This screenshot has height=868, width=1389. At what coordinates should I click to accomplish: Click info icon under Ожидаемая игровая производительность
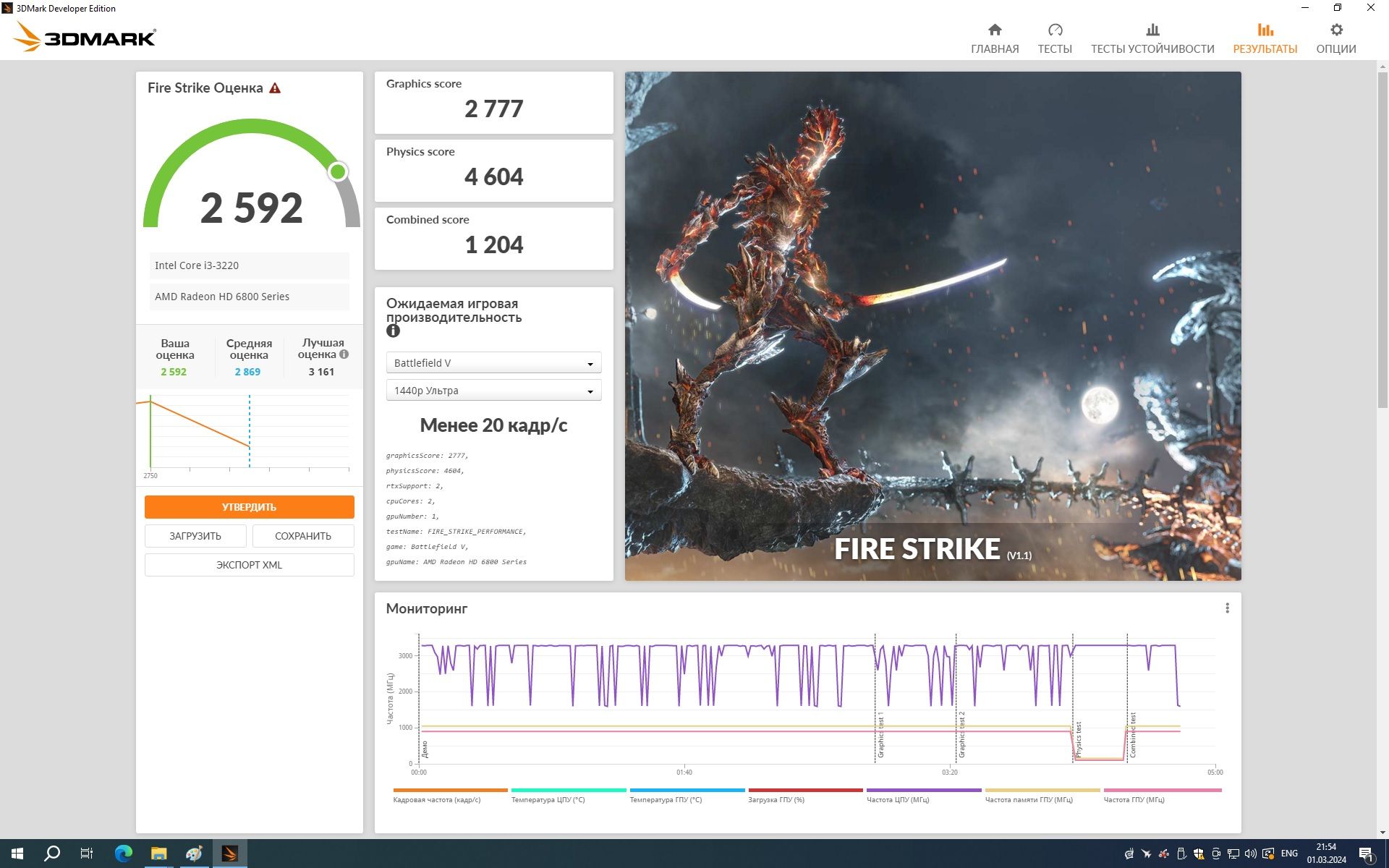click(393, 331)
